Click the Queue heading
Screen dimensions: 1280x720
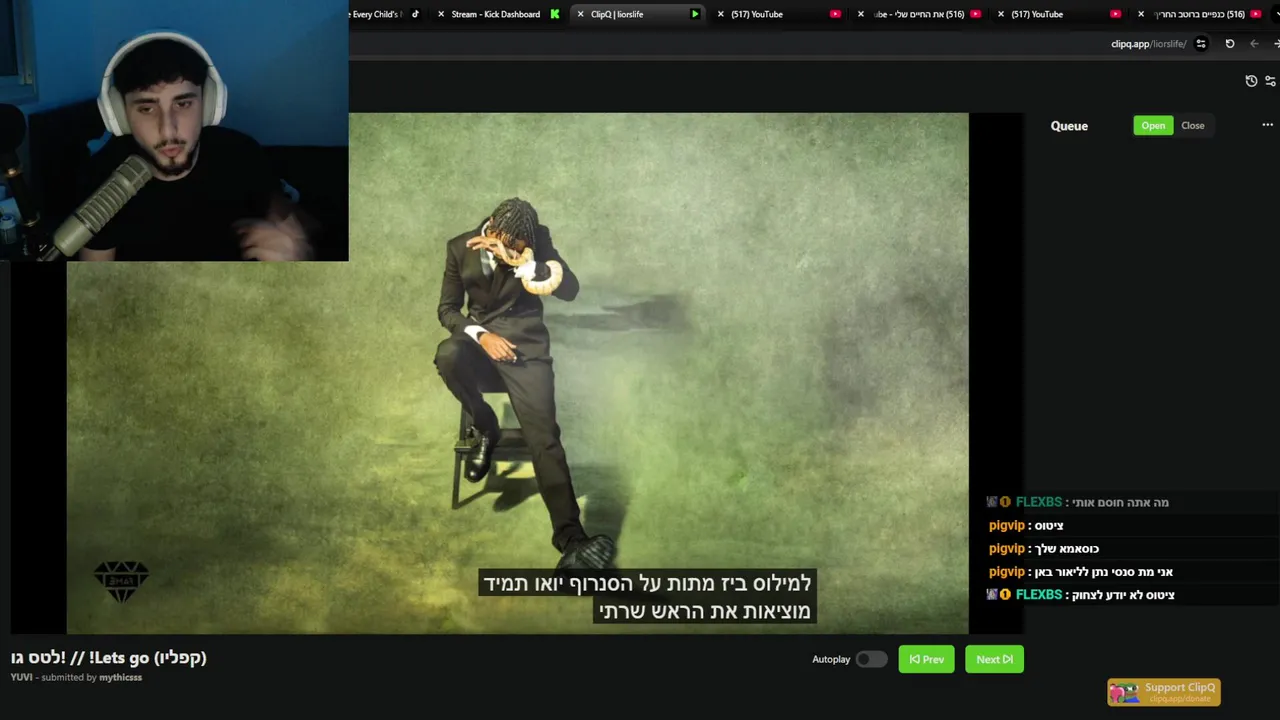[1069, 126]
